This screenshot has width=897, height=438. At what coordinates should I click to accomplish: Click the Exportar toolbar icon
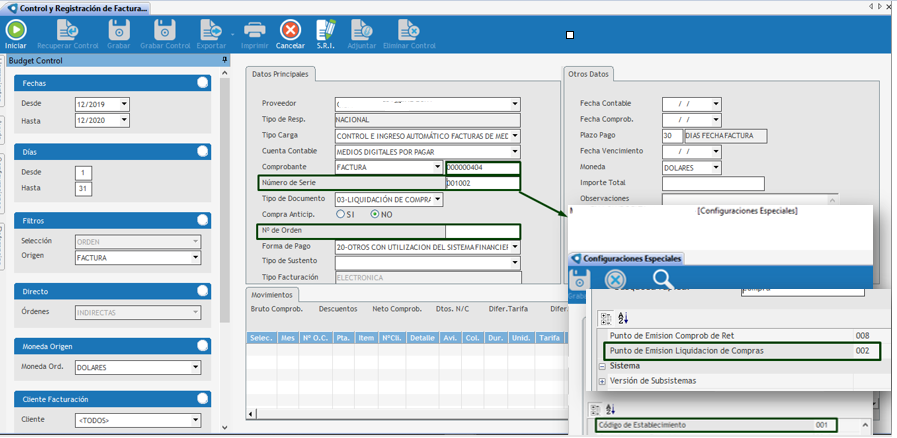coord(211,30)
